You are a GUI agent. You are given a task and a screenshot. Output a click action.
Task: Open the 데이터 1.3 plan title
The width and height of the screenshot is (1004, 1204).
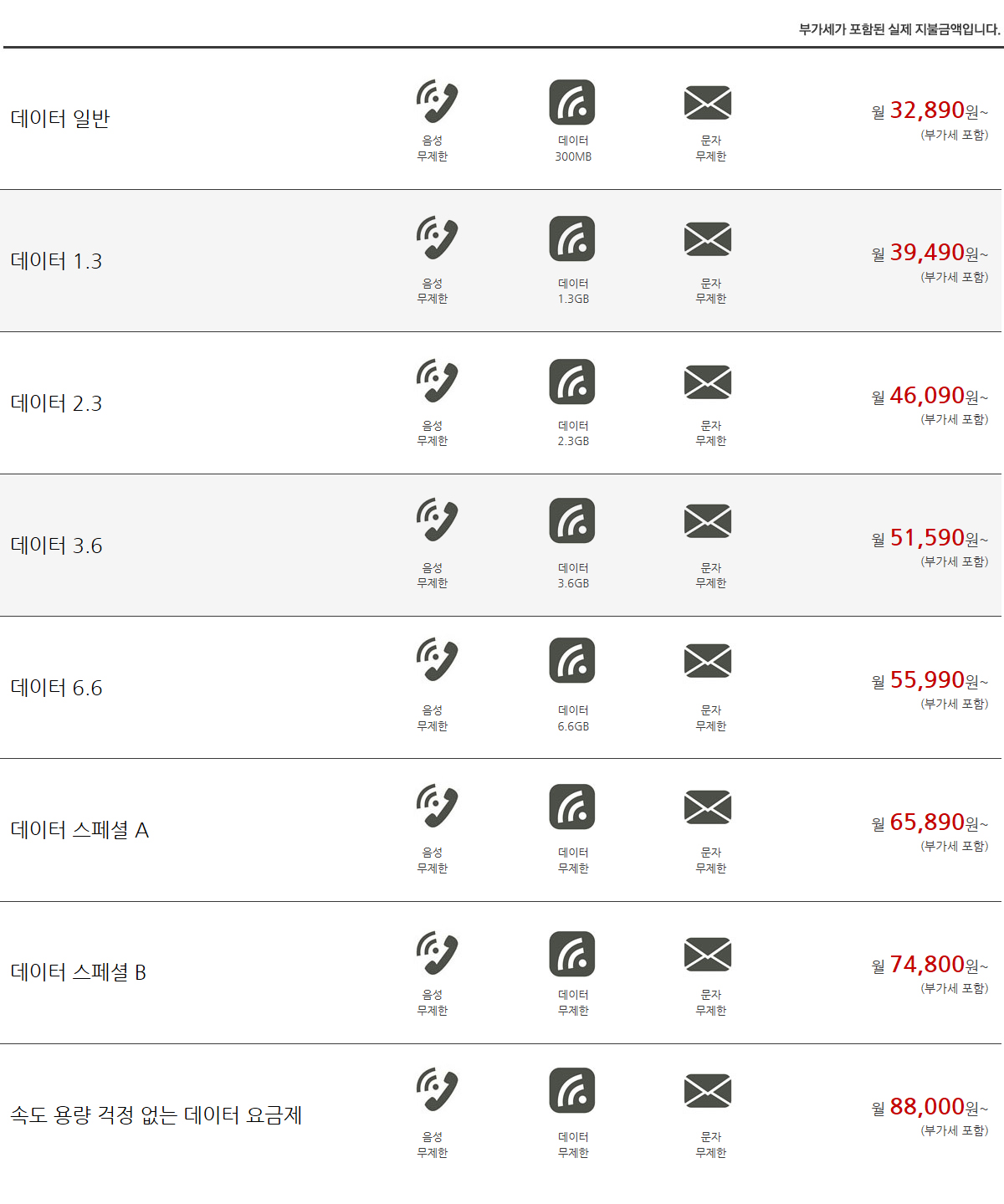click(x=56, y=261)
